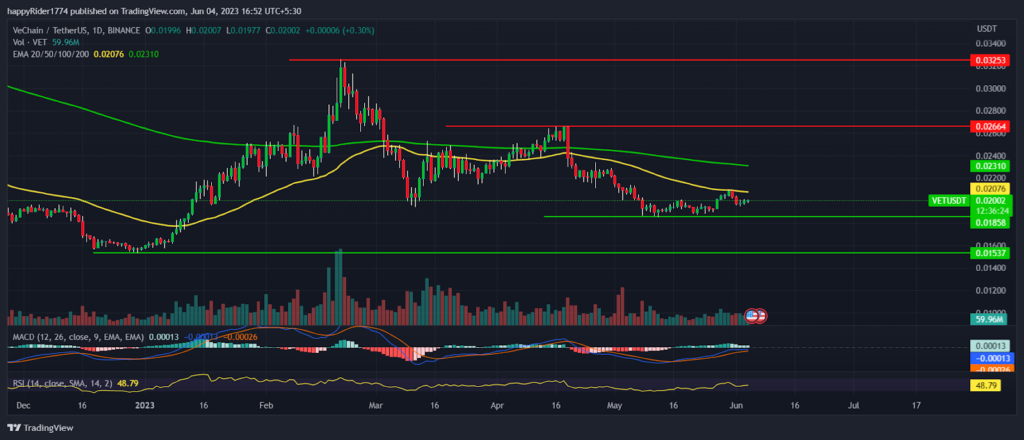Click the O0.01996 open value in legend
The width and height of the screenshot is (1024, 440).
pos(165,31)
